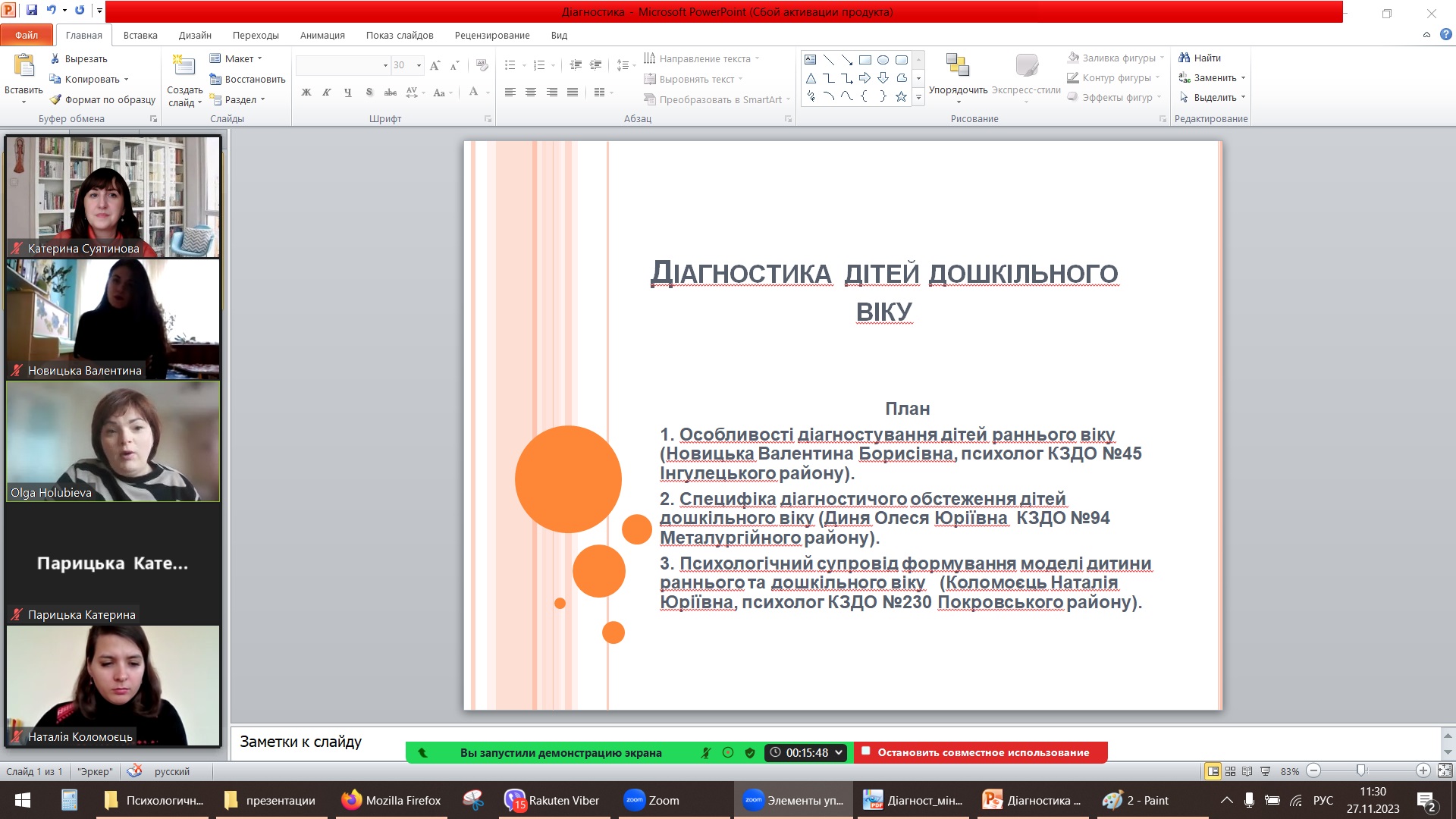Click Restore (Восстановить) slide layout

coord(247,79)
